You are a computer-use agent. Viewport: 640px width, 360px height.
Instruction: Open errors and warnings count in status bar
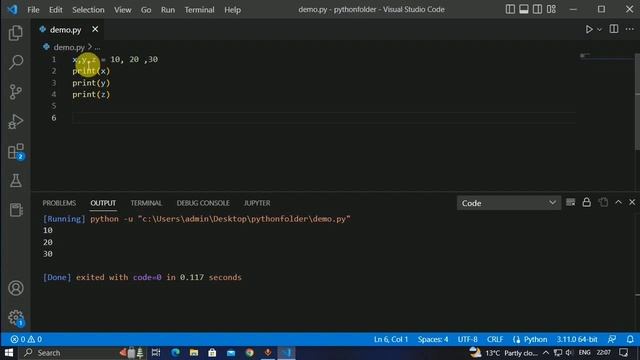26,339
